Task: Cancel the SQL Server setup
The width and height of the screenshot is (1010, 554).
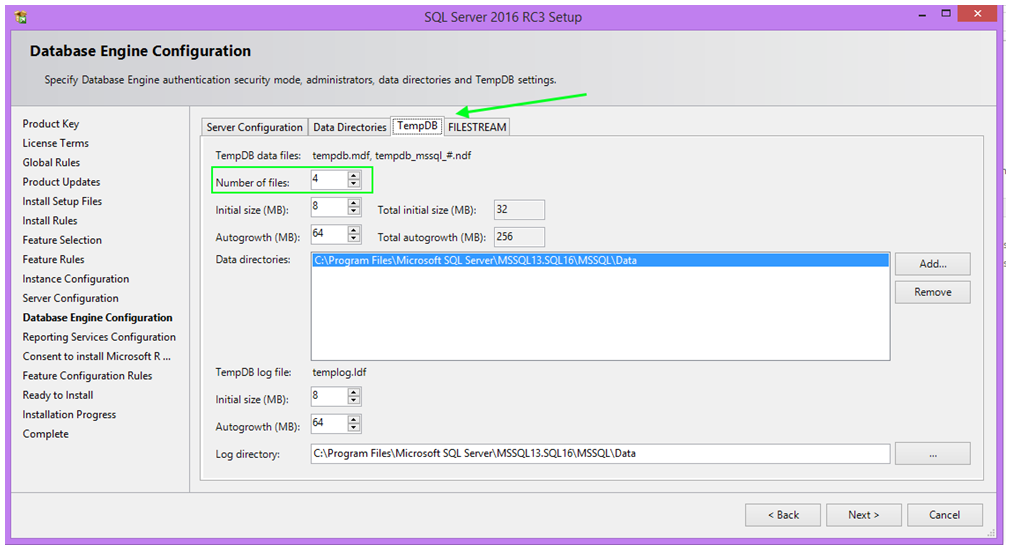Action: point(944,515)
